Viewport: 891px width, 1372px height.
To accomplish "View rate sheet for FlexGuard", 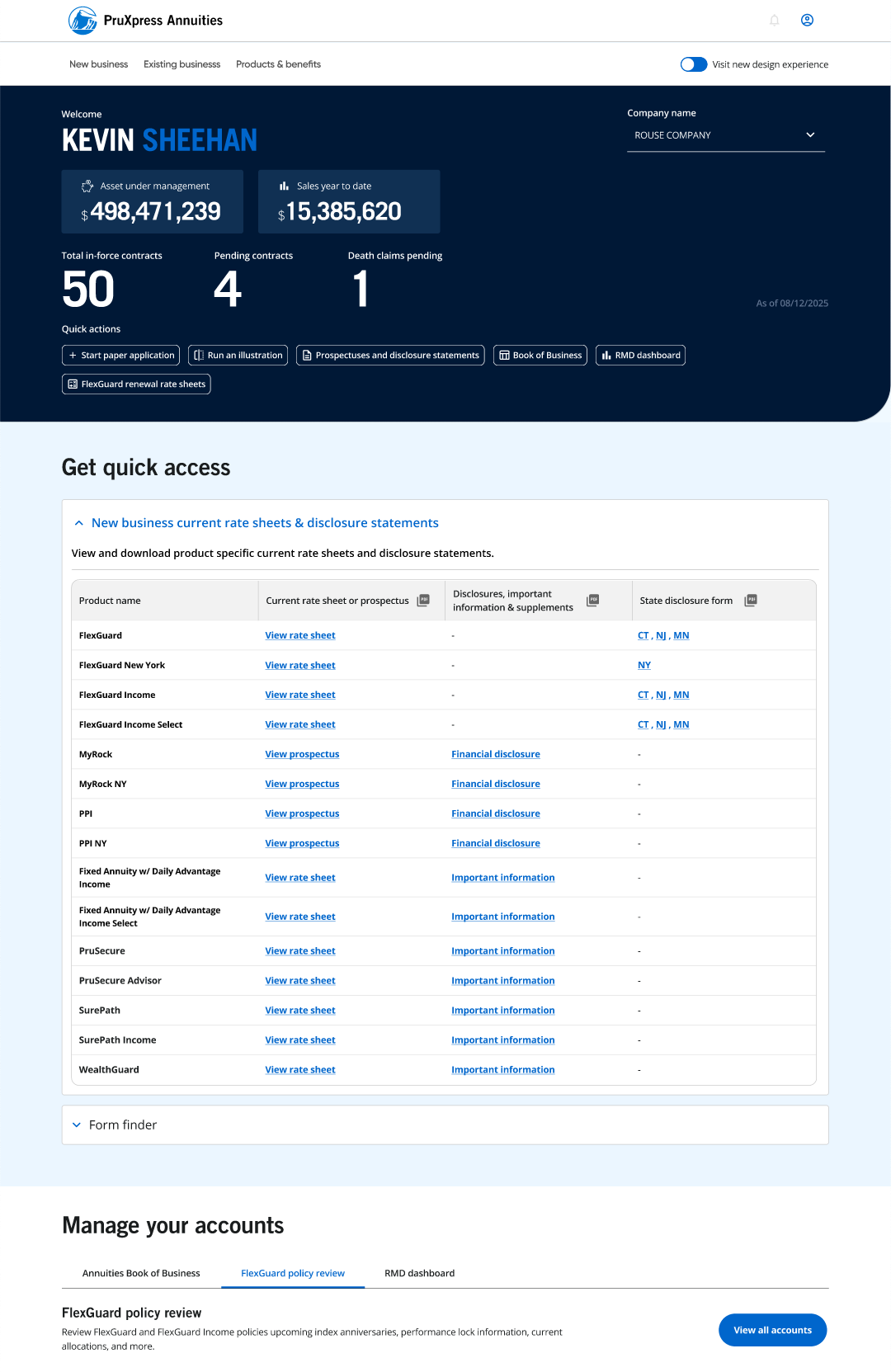I will (x=300, y=635).
